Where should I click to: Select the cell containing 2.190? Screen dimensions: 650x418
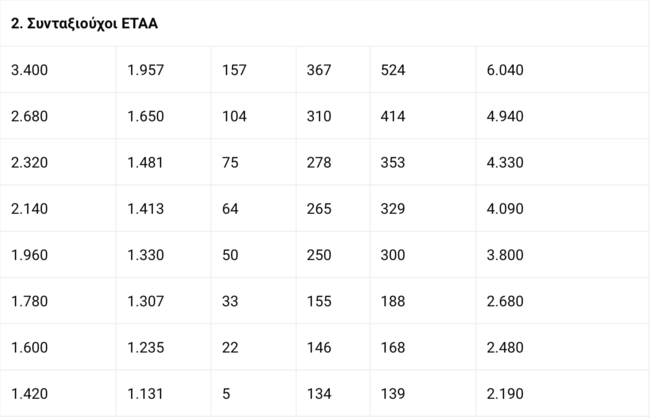point(504,392)
